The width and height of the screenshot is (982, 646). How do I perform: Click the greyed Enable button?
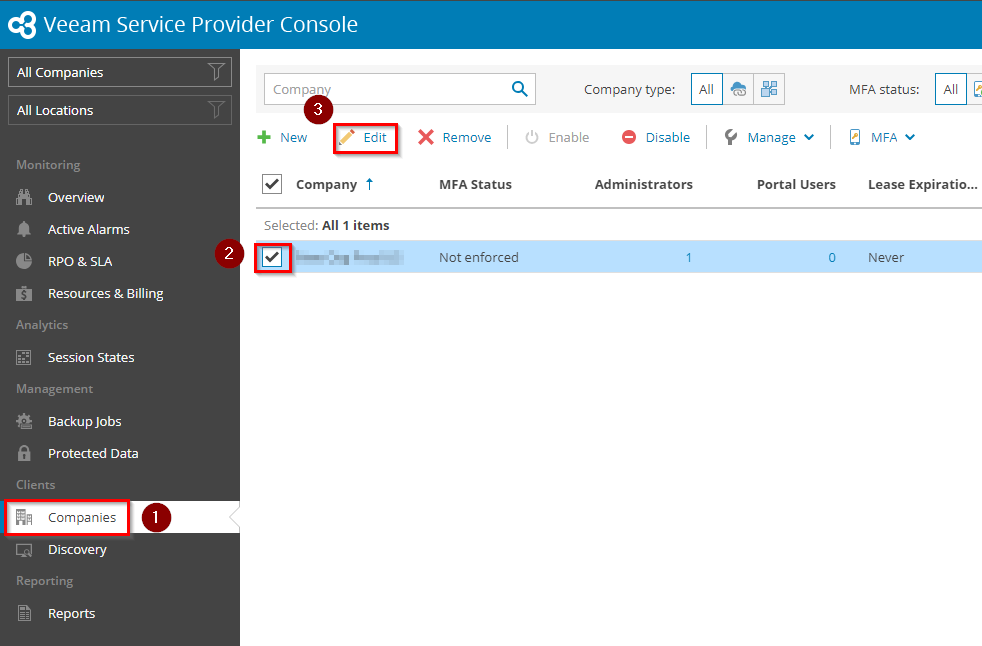tap(557, 137)
